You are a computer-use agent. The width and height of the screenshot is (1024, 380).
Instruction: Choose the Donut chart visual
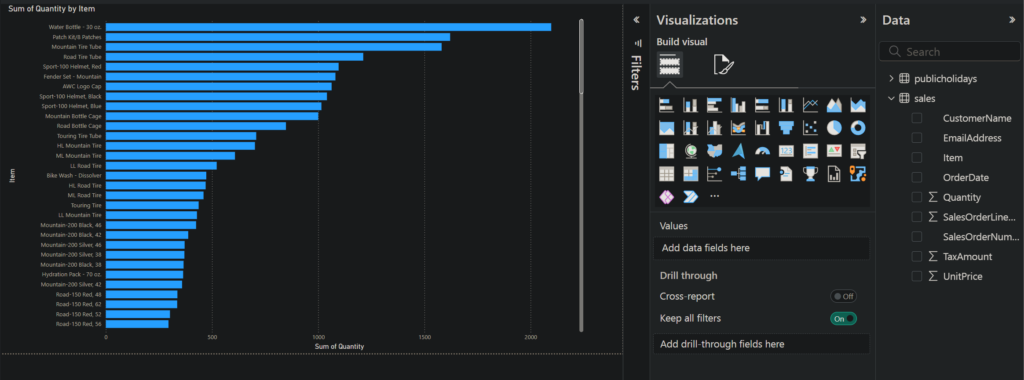point(858,128)
